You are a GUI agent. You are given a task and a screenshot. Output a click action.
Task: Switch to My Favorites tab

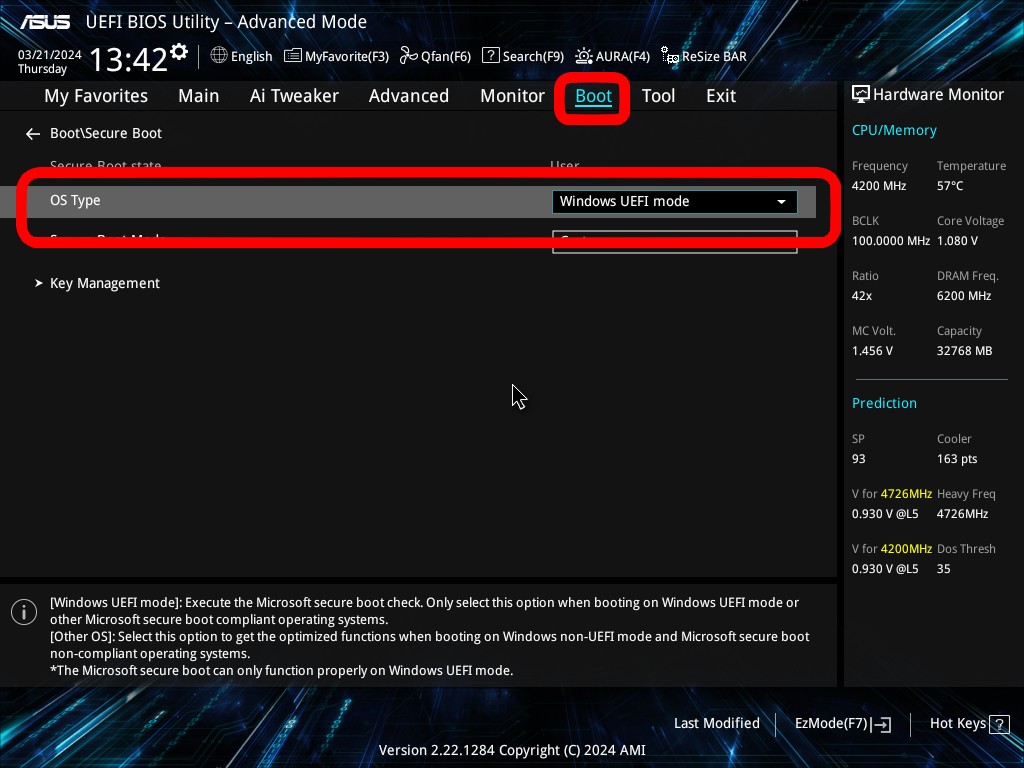(x=96, y=96)
